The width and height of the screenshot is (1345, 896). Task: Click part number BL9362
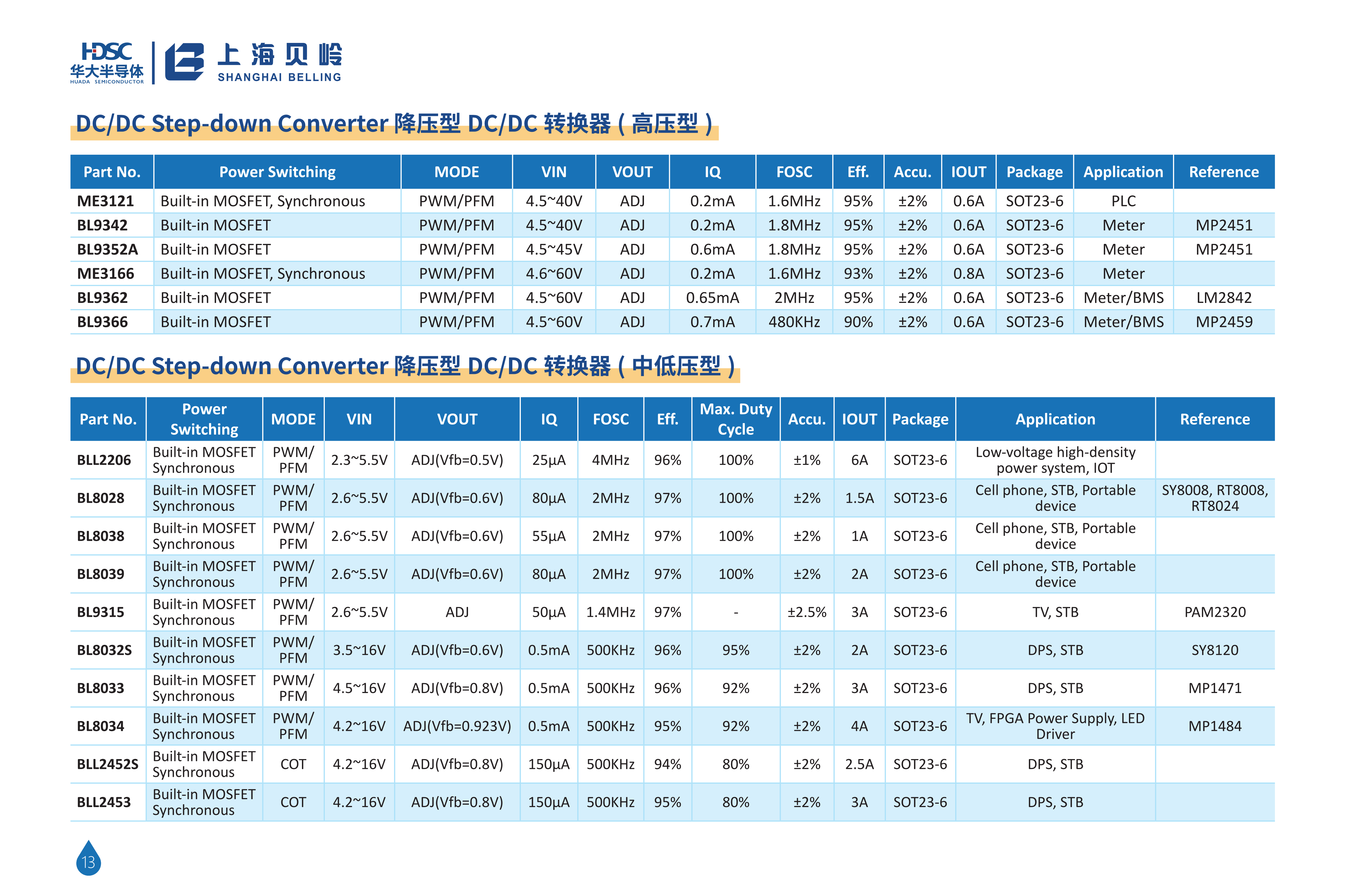pyautogui.click(x=102, y=298)
